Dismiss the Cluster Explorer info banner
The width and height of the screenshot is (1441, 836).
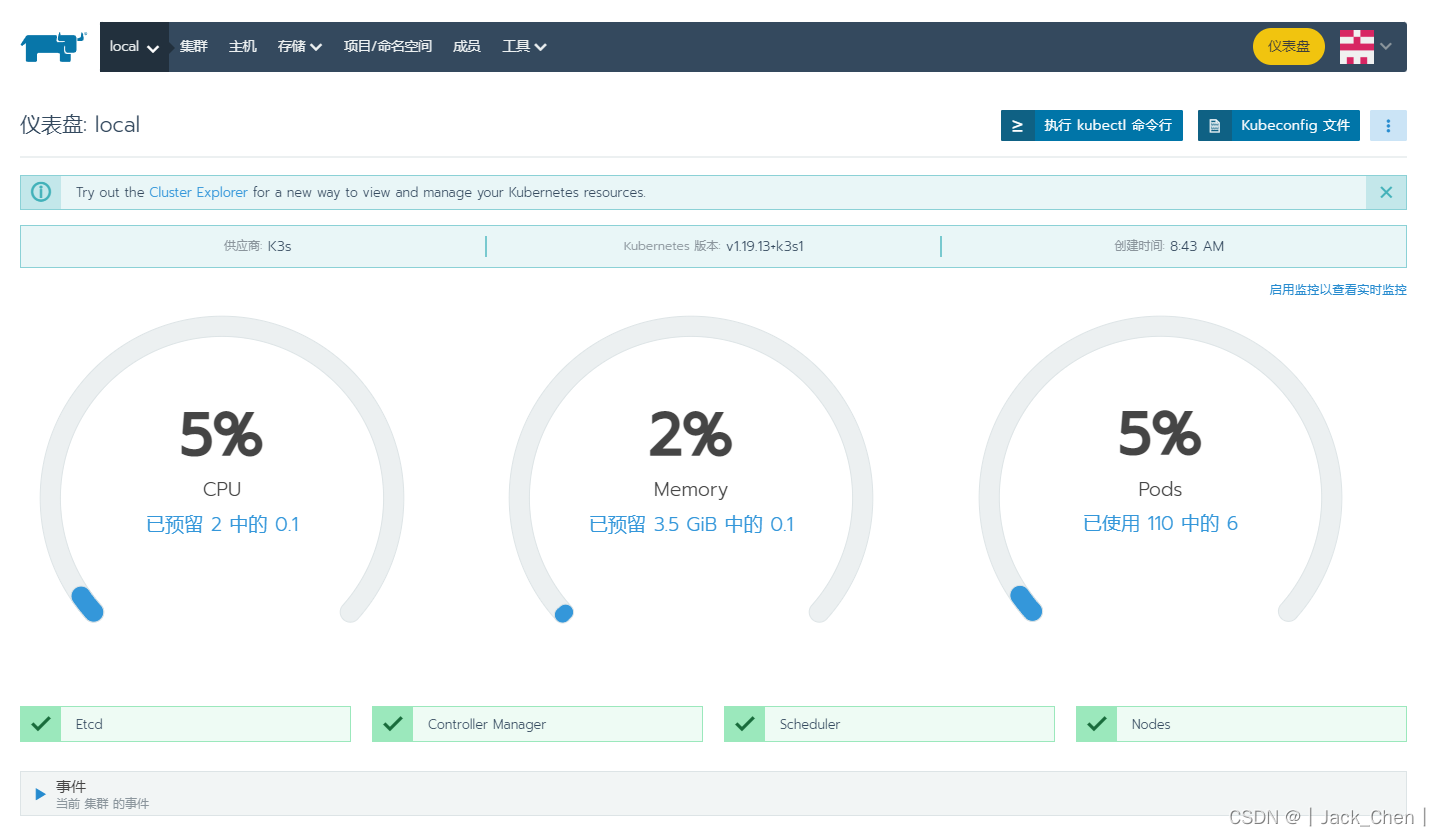click(x=1385, y=193)
